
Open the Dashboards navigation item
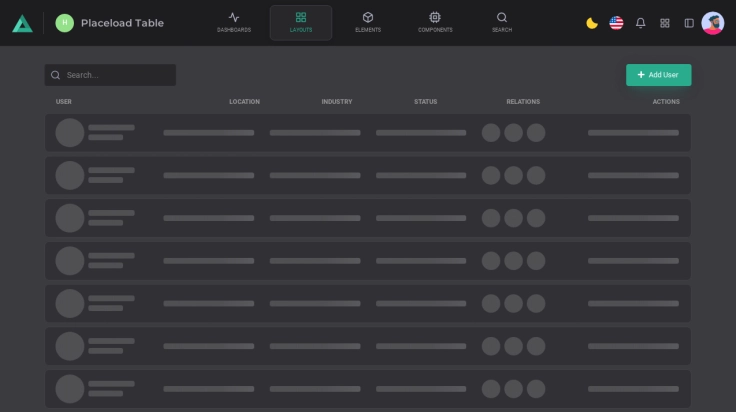point(234,22)
